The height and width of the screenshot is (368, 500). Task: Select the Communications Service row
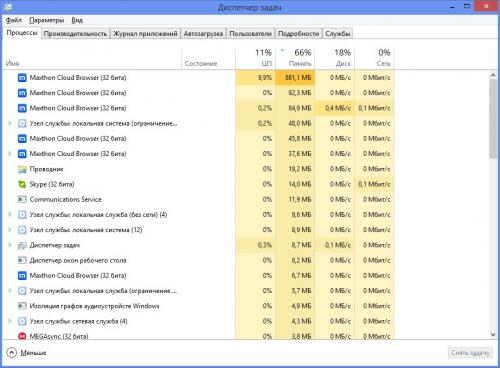pos(198,200)
